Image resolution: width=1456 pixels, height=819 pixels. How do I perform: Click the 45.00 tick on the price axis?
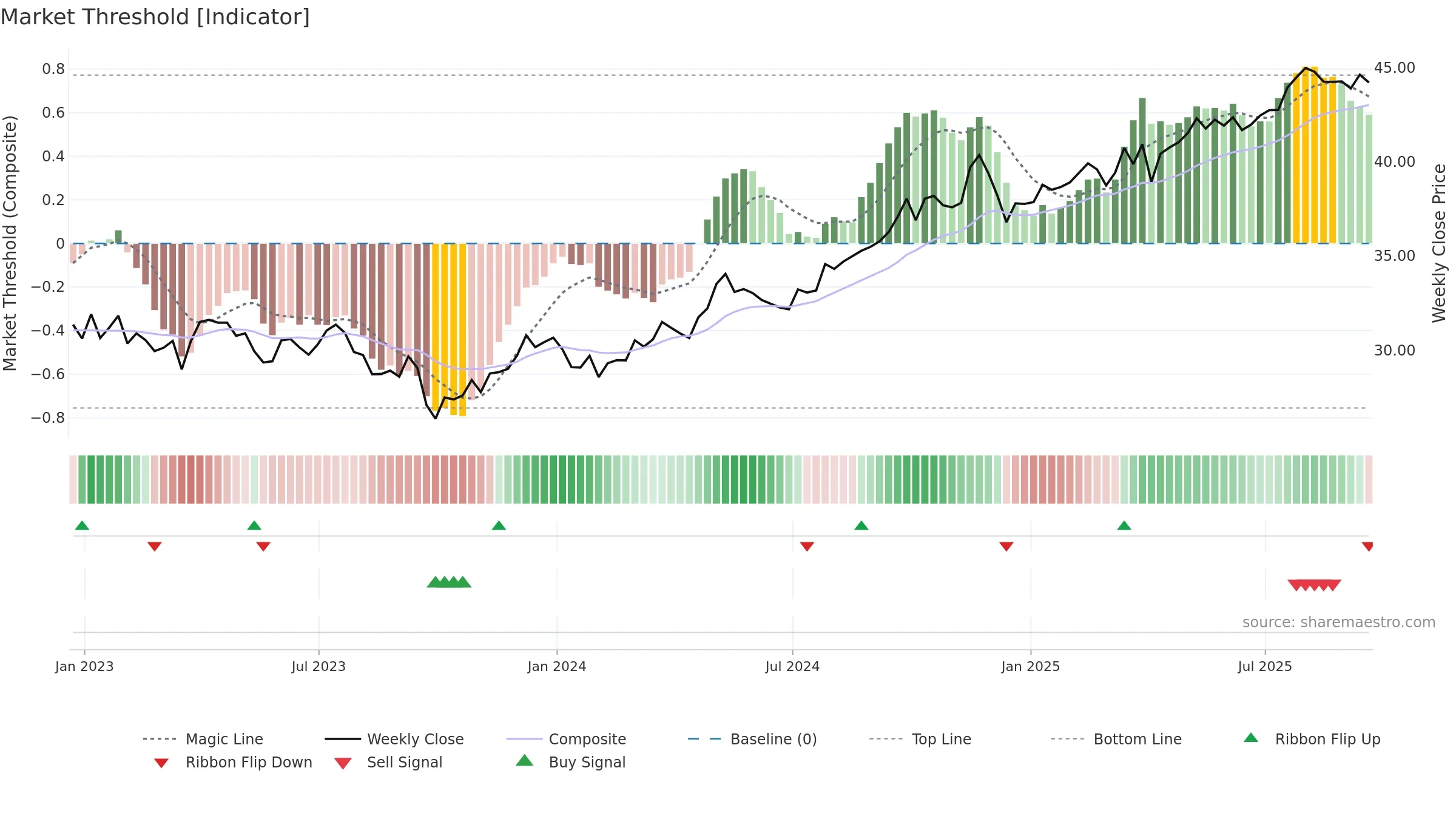1395,68
